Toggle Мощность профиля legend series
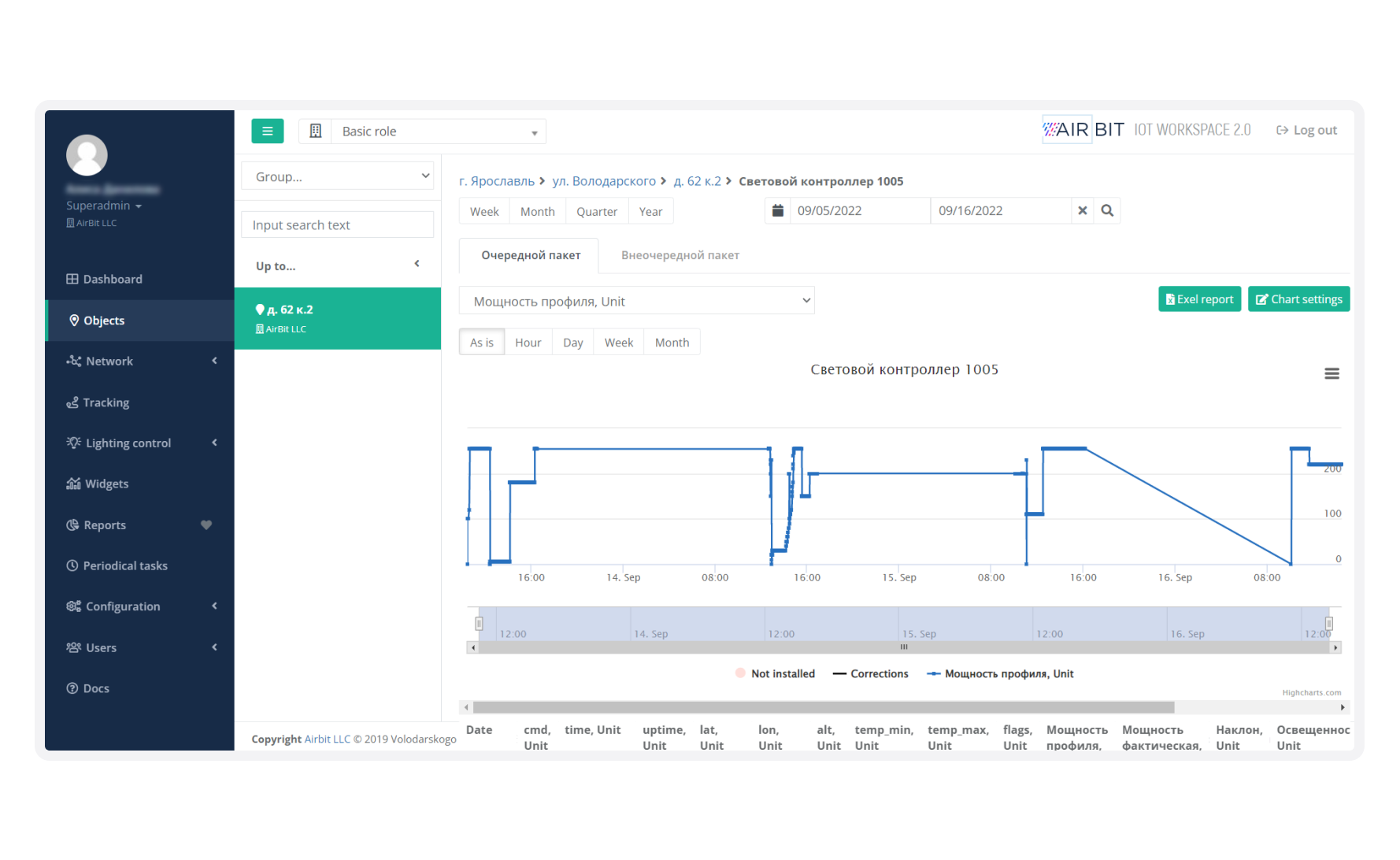The width and height of the screenshot is (1400, 860). [1000, 673]
